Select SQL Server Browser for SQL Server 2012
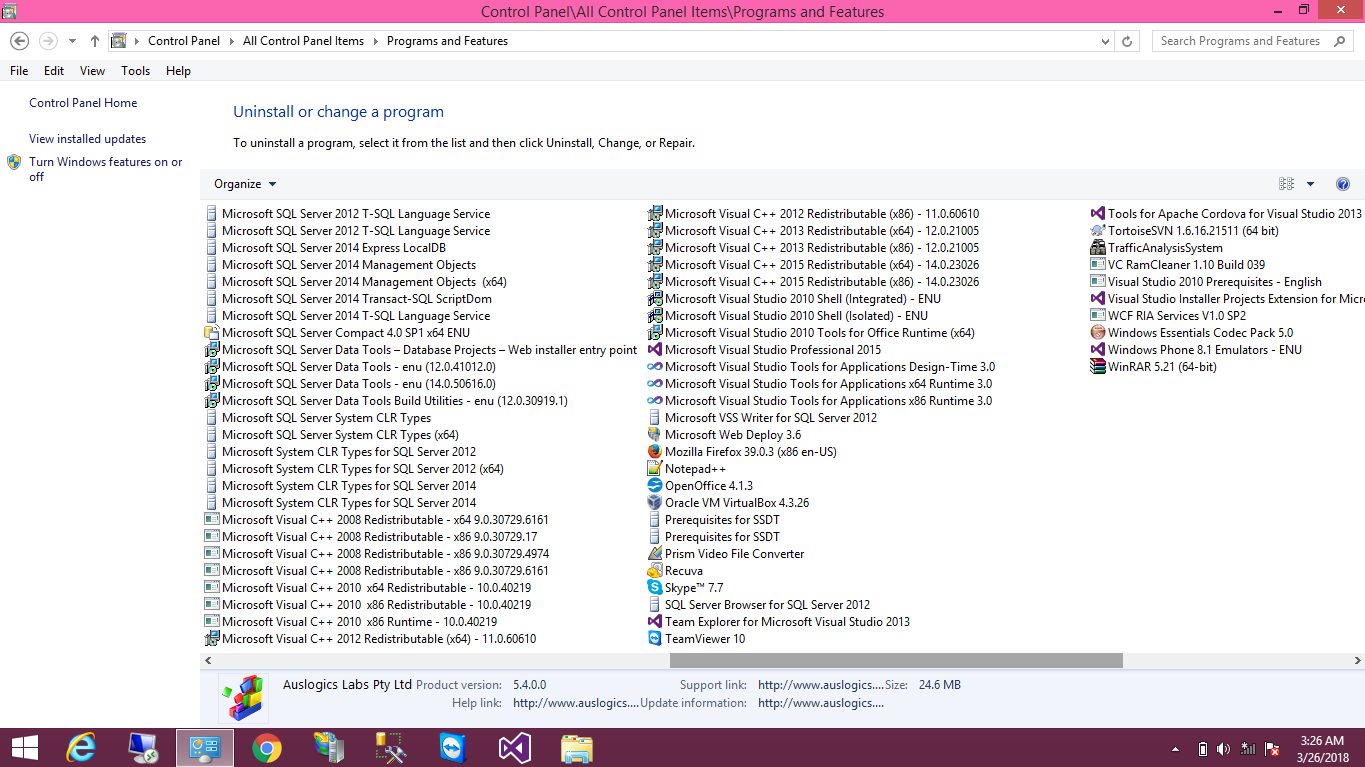This screenshot has height=767, width=1365. click(767, 605)
